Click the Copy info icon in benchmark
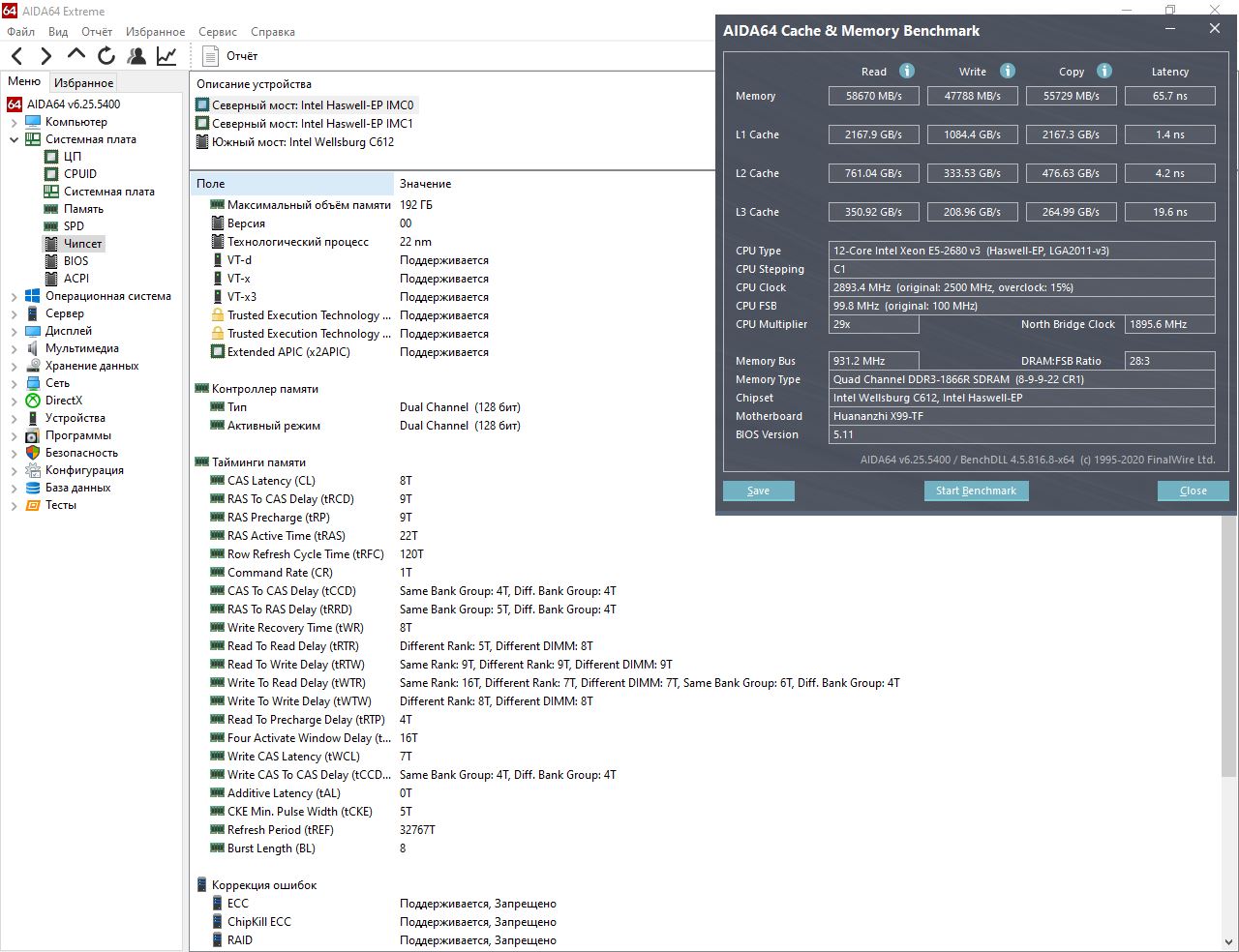The image size is (1239, 952). [x=1104, y=71]
